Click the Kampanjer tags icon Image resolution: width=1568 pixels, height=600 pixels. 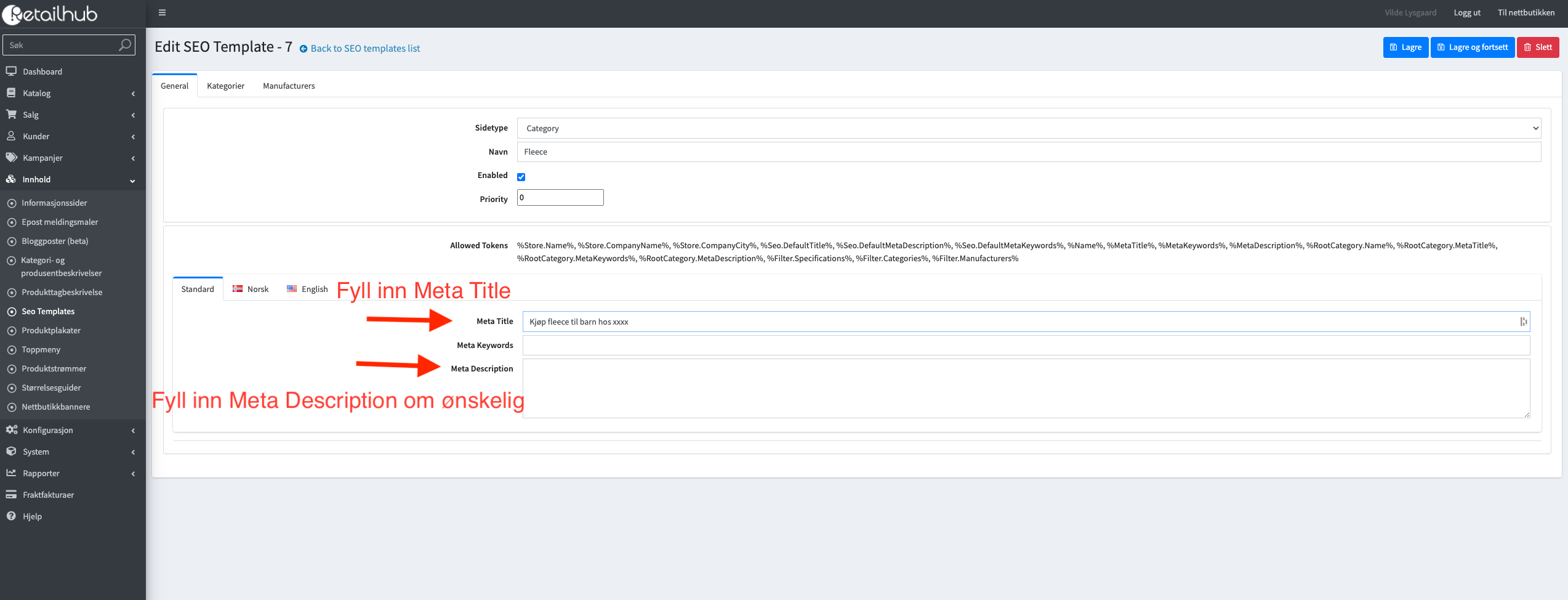click(11, 158)
